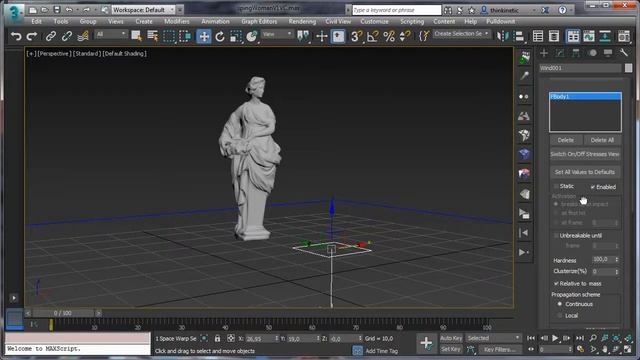The height and width of the screenshot is (360, 640).
Task: Activate the Select and Move tool
Action: click(x=204, y=36)
